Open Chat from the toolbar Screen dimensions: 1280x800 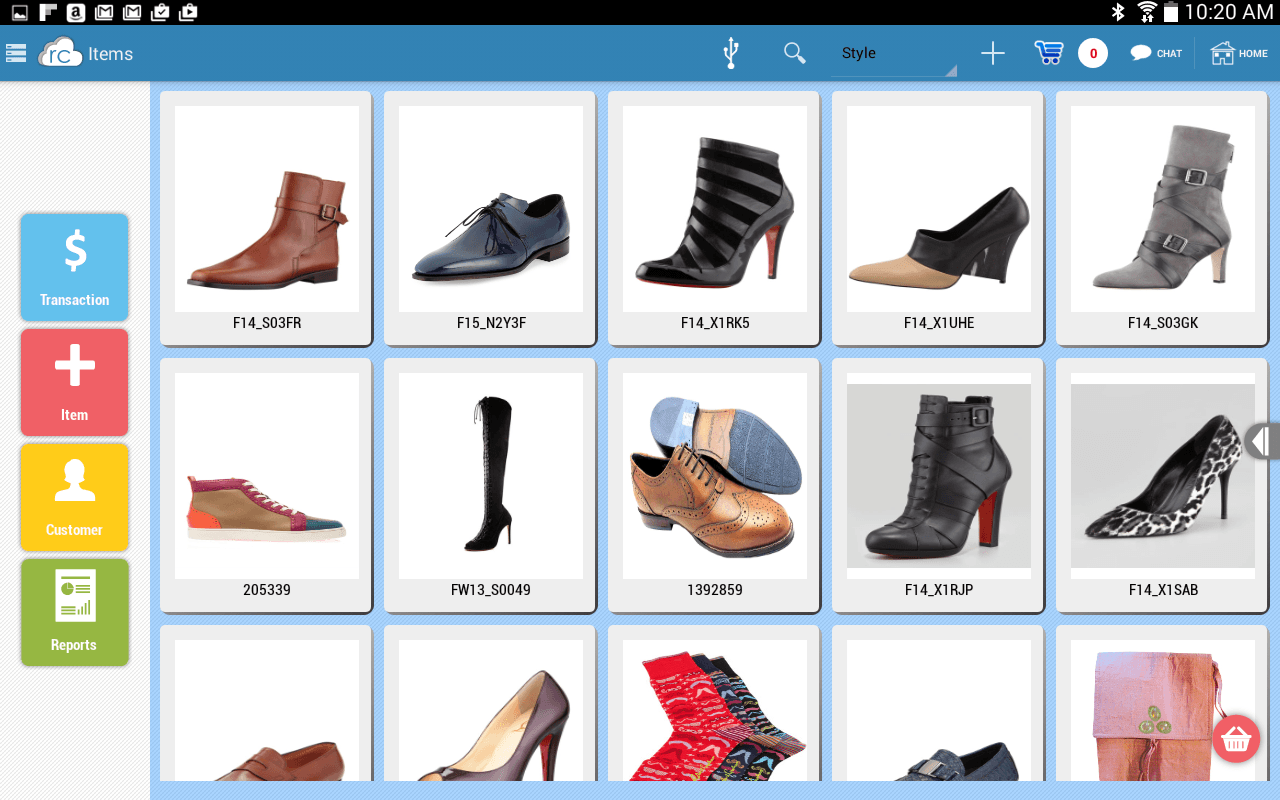(1156, 53)
